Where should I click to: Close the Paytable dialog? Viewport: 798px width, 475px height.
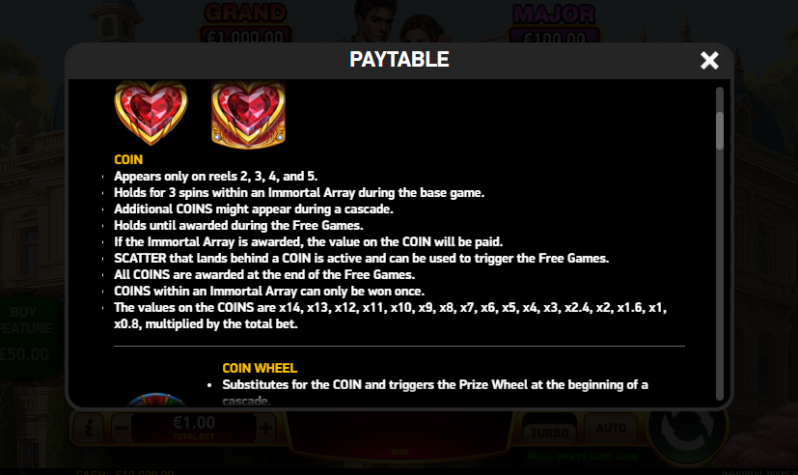point(709,60)
